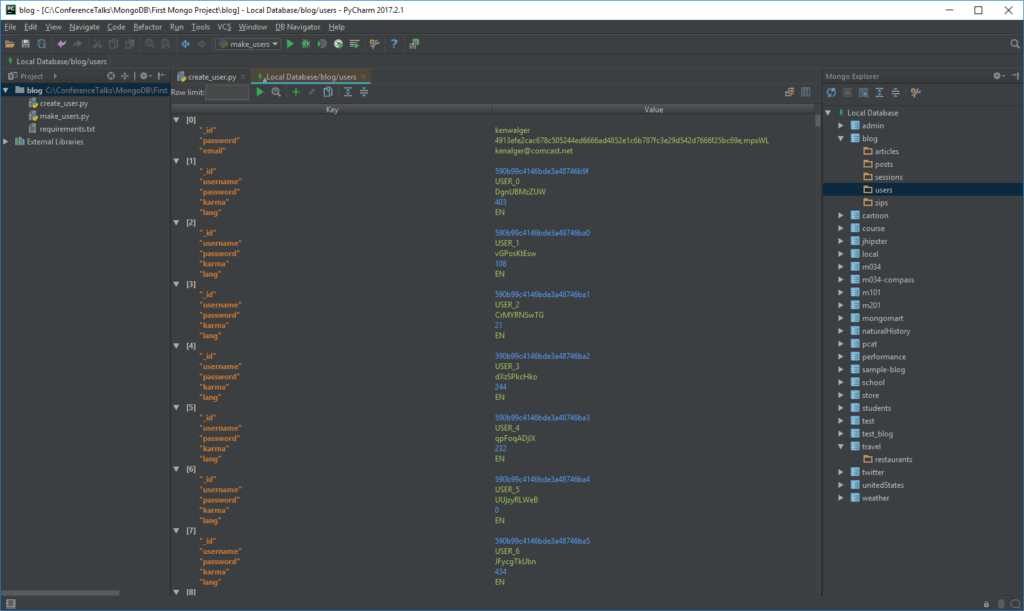Execute query with the editor's green play icon
Image resolution: width=1024 pixels, height=611 pixels.
260,92
